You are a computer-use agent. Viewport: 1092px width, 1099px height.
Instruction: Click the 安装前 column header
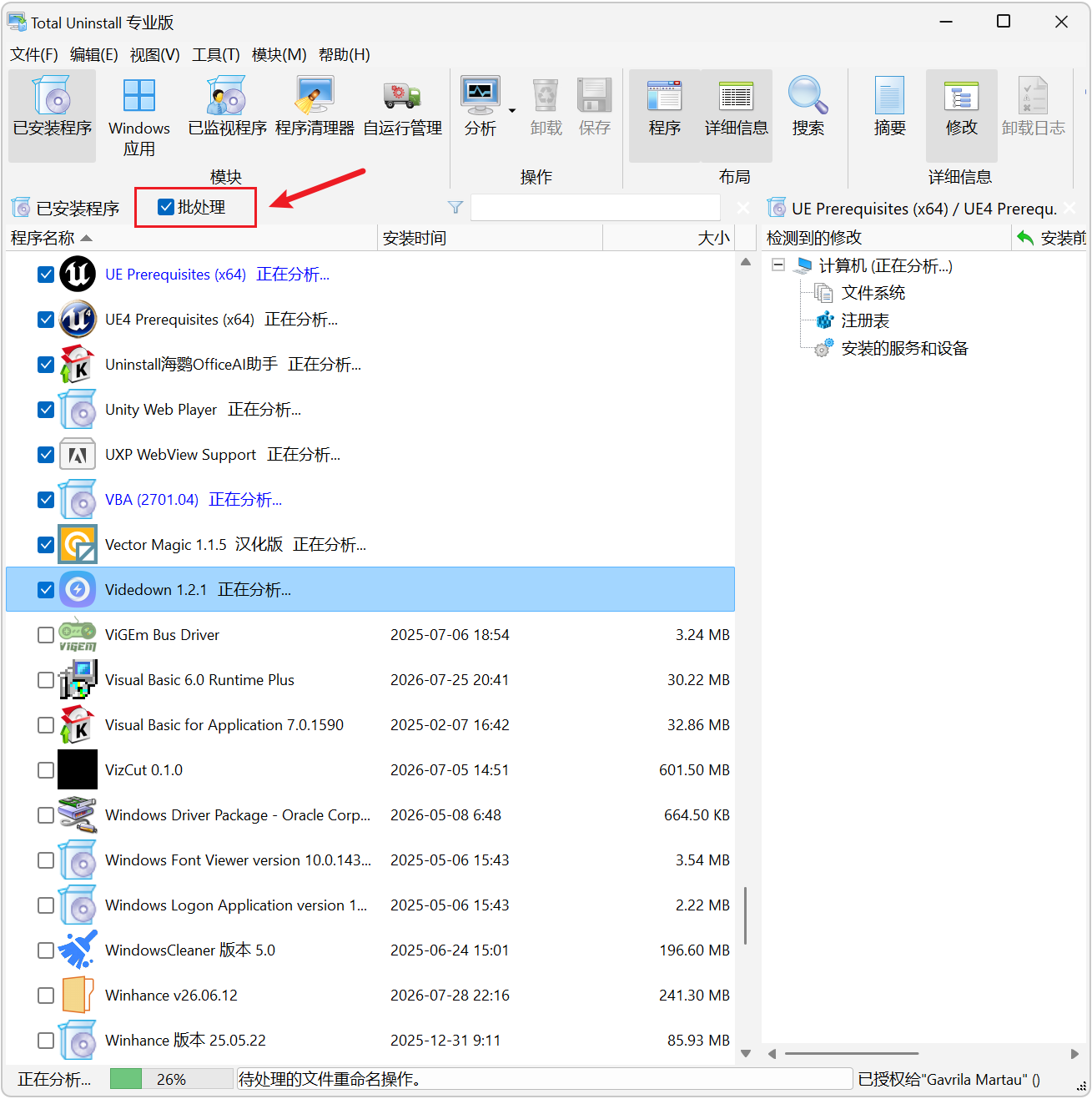point(1049,238)
